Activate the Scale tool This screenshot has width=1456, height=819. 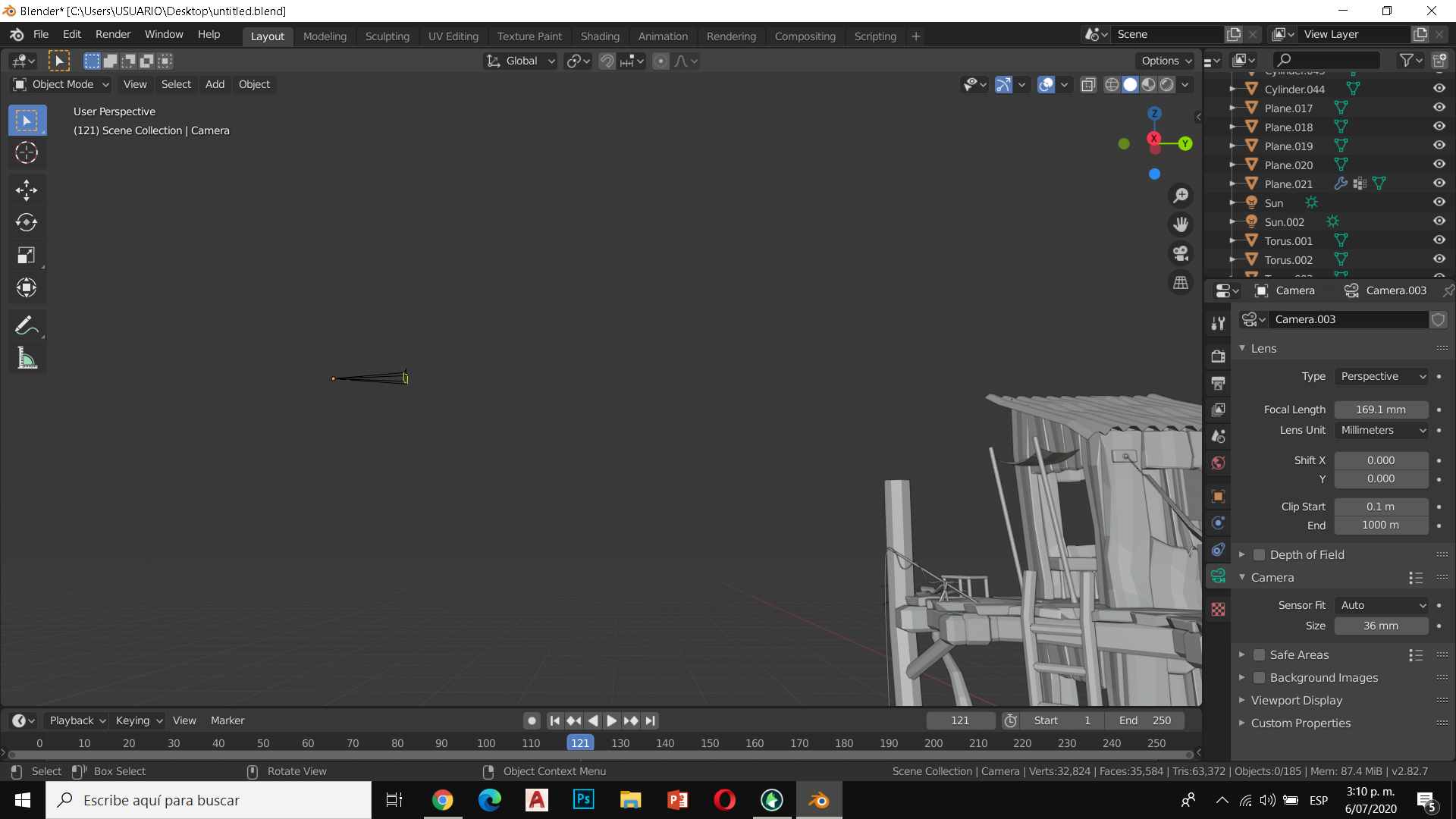coord(27,255)
